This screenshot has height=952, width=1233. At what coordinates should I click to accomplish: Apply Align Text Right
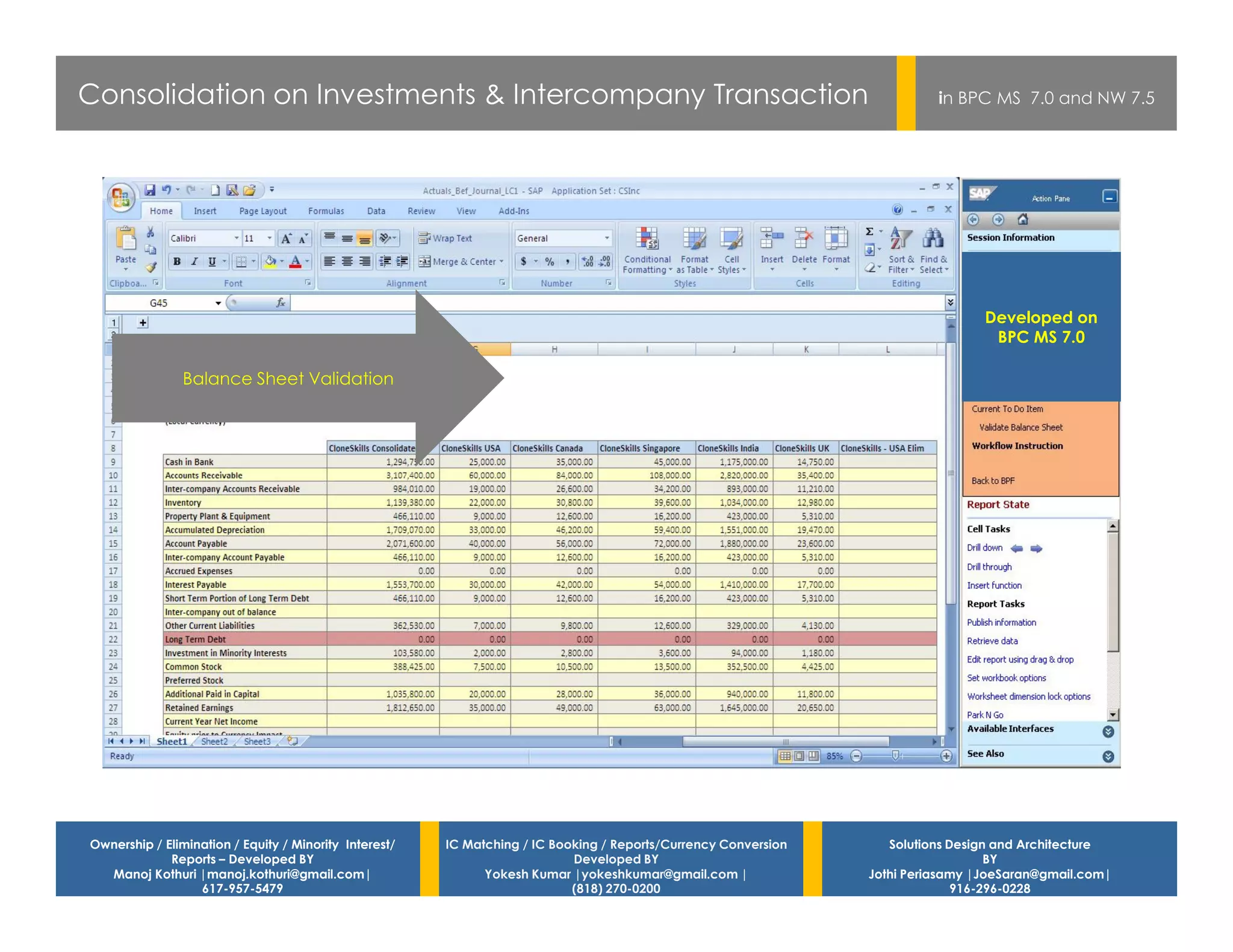tap(364, 262)
